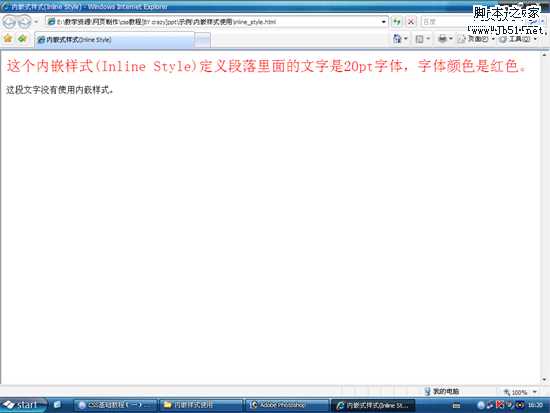
Task: Click 我的电脑 security zone in status bar
Action: tap(442, 391)
